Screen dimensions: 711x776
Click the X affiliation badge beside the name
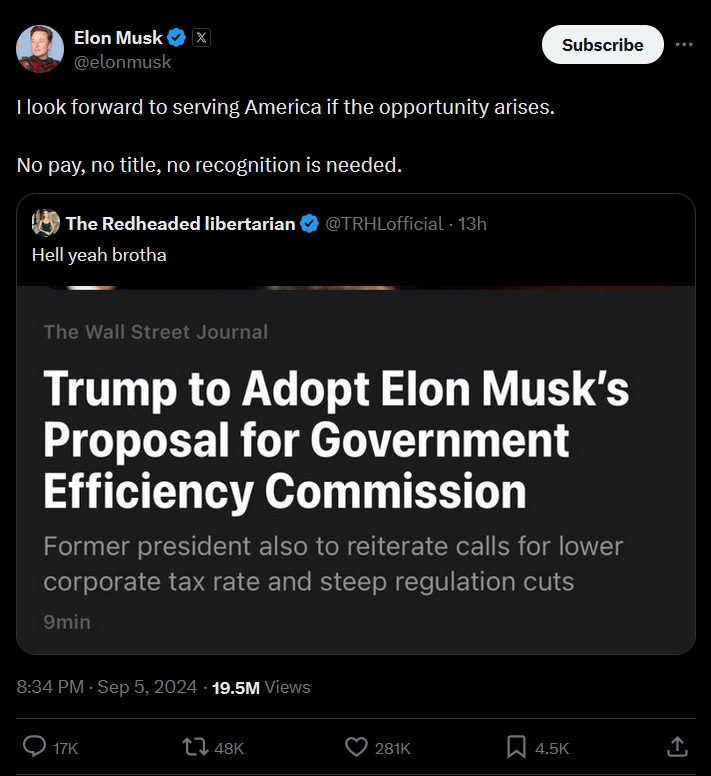pos(201,38)
